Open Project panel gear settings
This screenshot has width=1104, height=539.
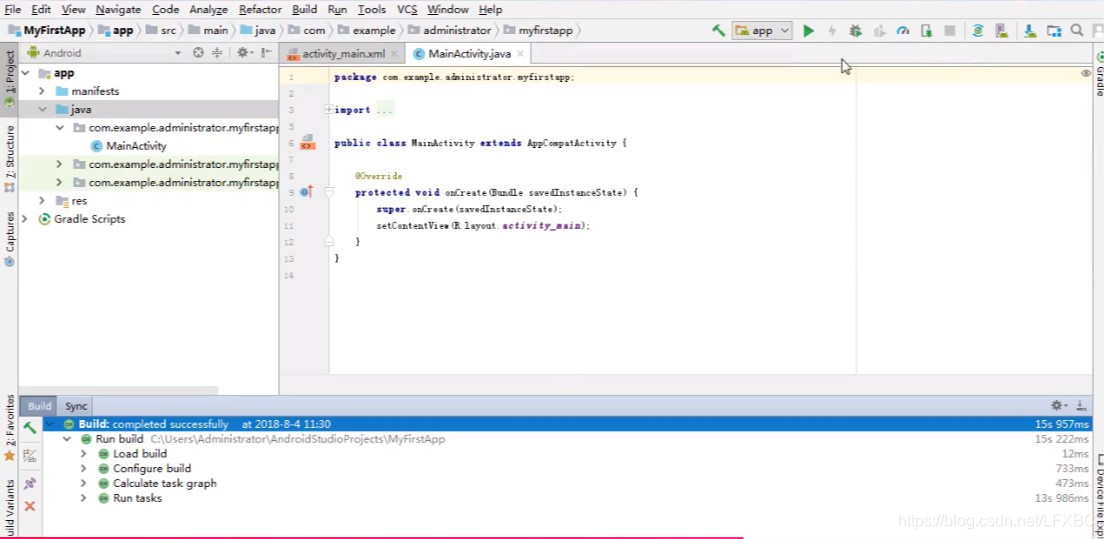[244, 53]
